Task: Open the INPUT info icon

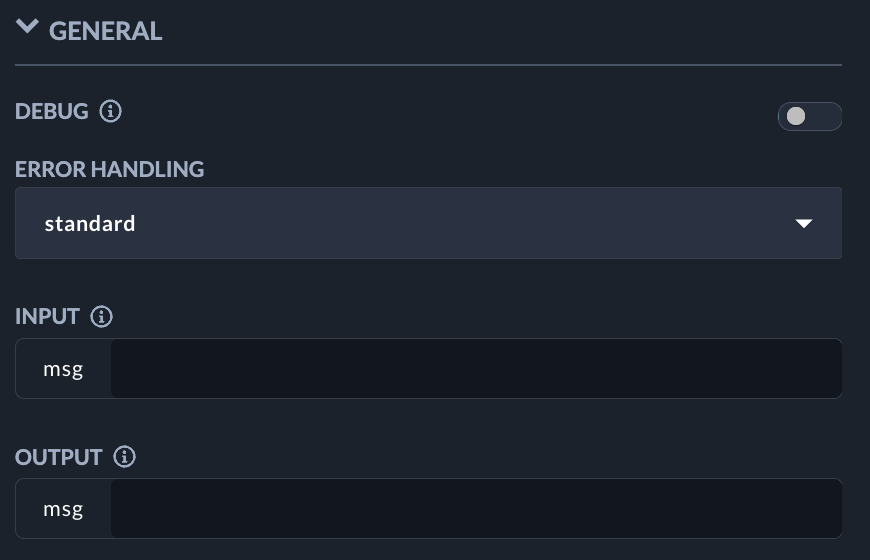Action: [101, 317]
